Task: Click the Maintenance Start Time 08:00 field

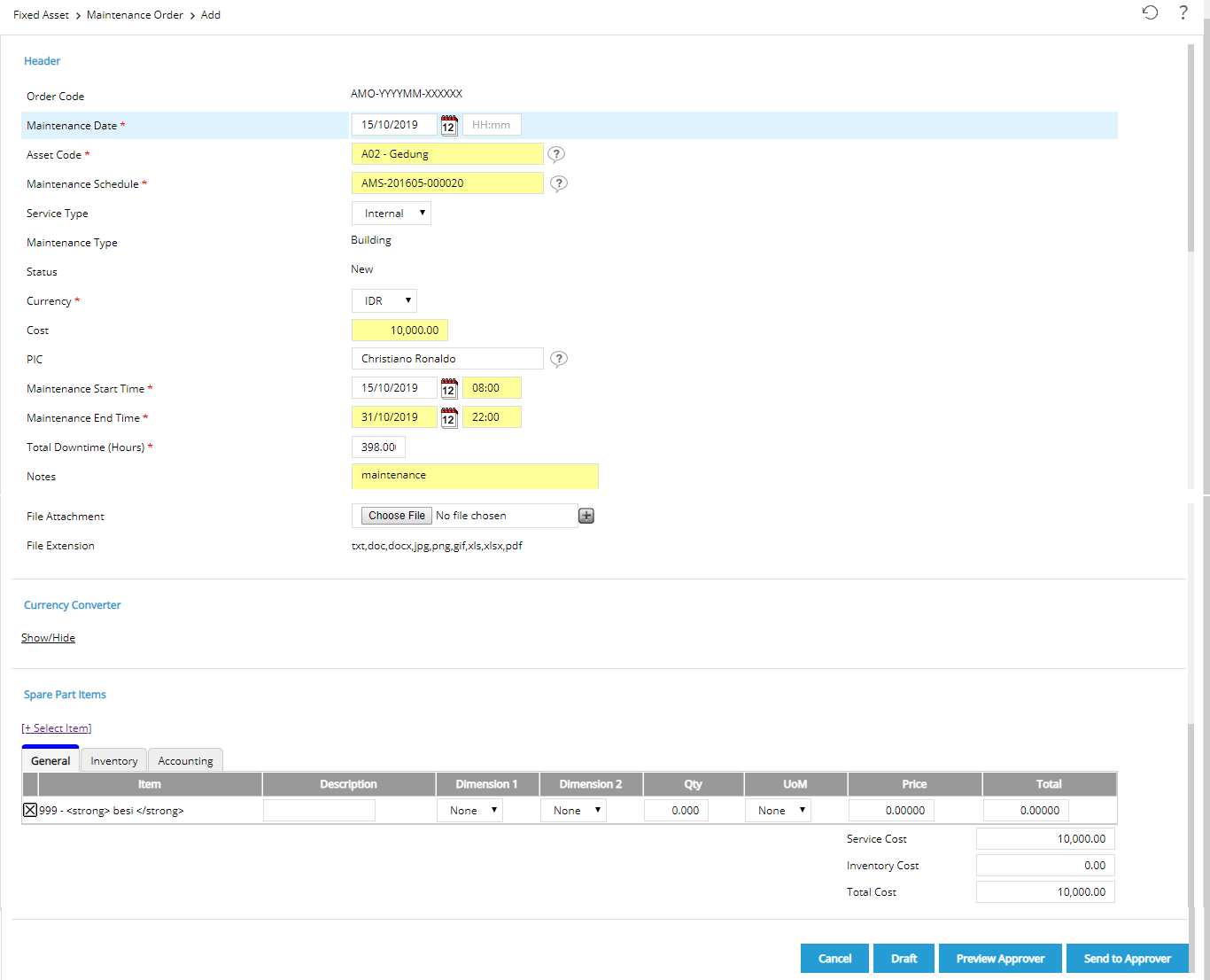Action: pyautogui.click(x=492, y=388)
